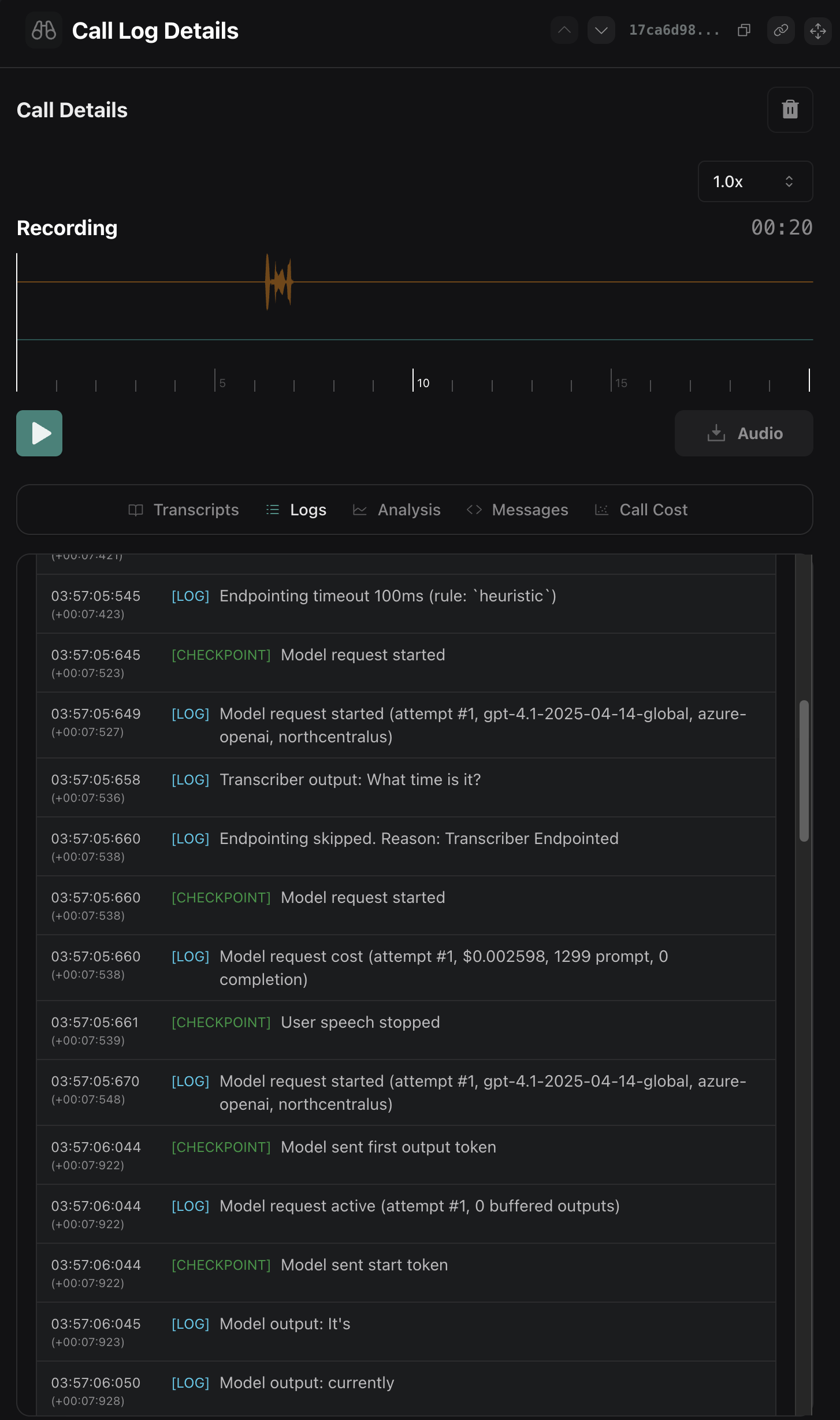Click the truncated call ID 17ca6d98...

[674, 30]
